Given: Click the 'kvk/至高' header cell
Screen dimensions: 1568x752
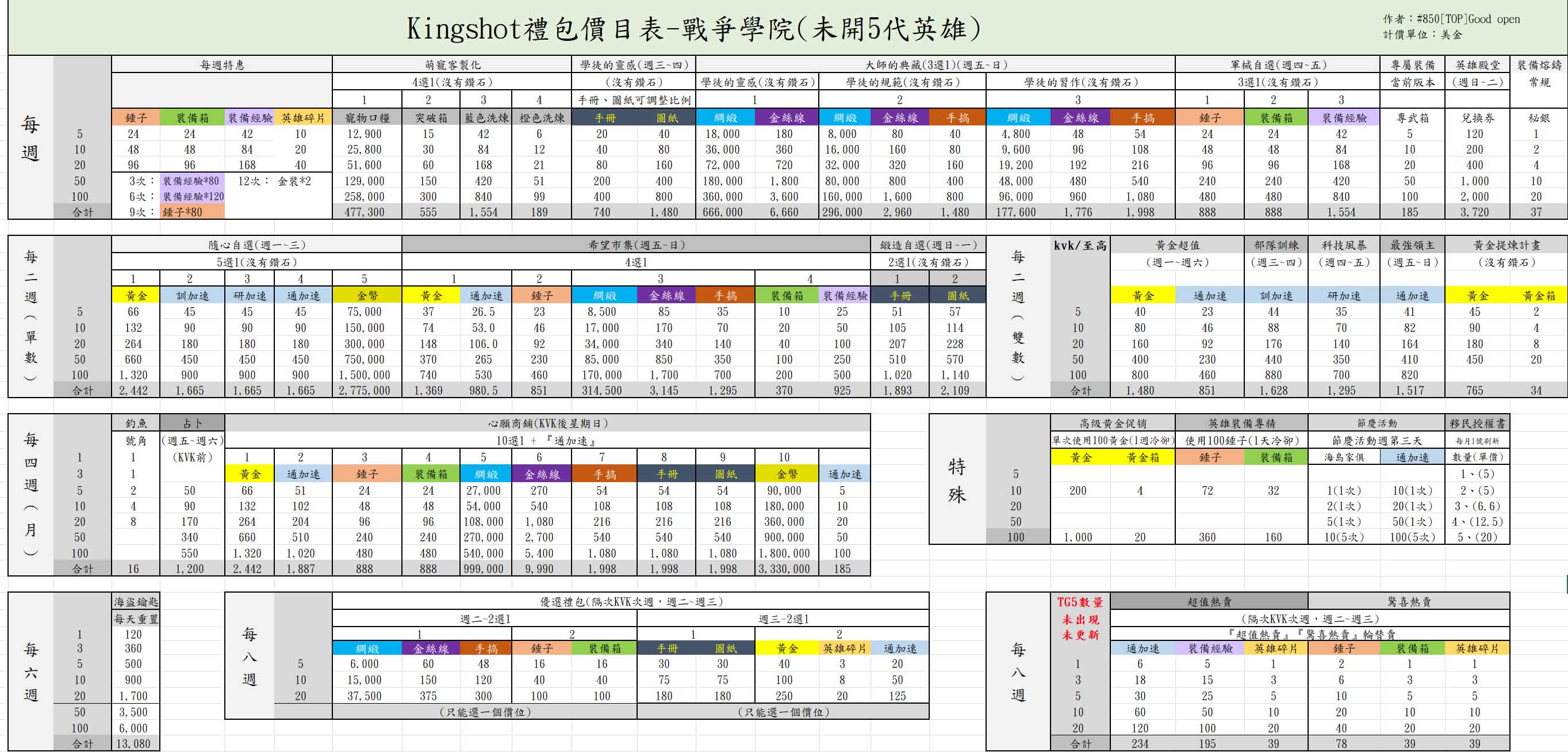Looking at the screenshot, I should (x=1080, y=245).
